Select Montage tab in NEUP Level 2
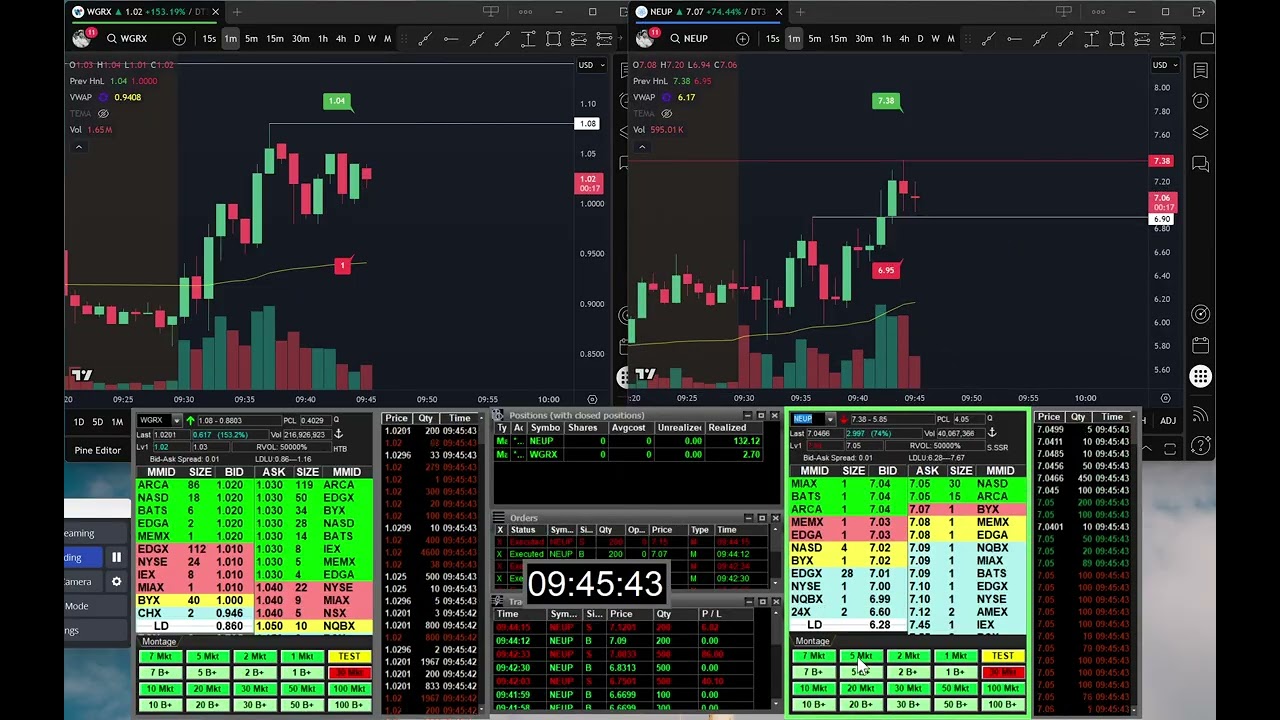Image resolution: width=1280 pixels, height=720 pixels. click(812, 641)
